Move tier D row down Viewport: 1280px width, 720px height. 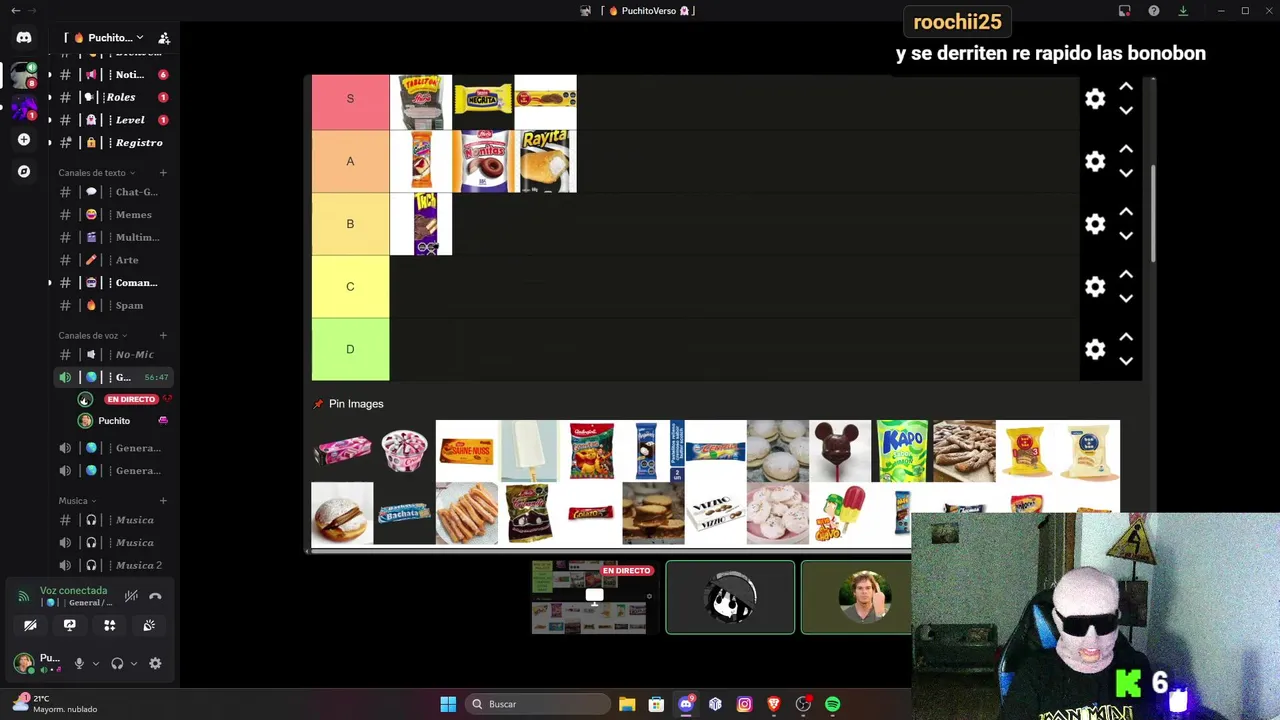1126,362
